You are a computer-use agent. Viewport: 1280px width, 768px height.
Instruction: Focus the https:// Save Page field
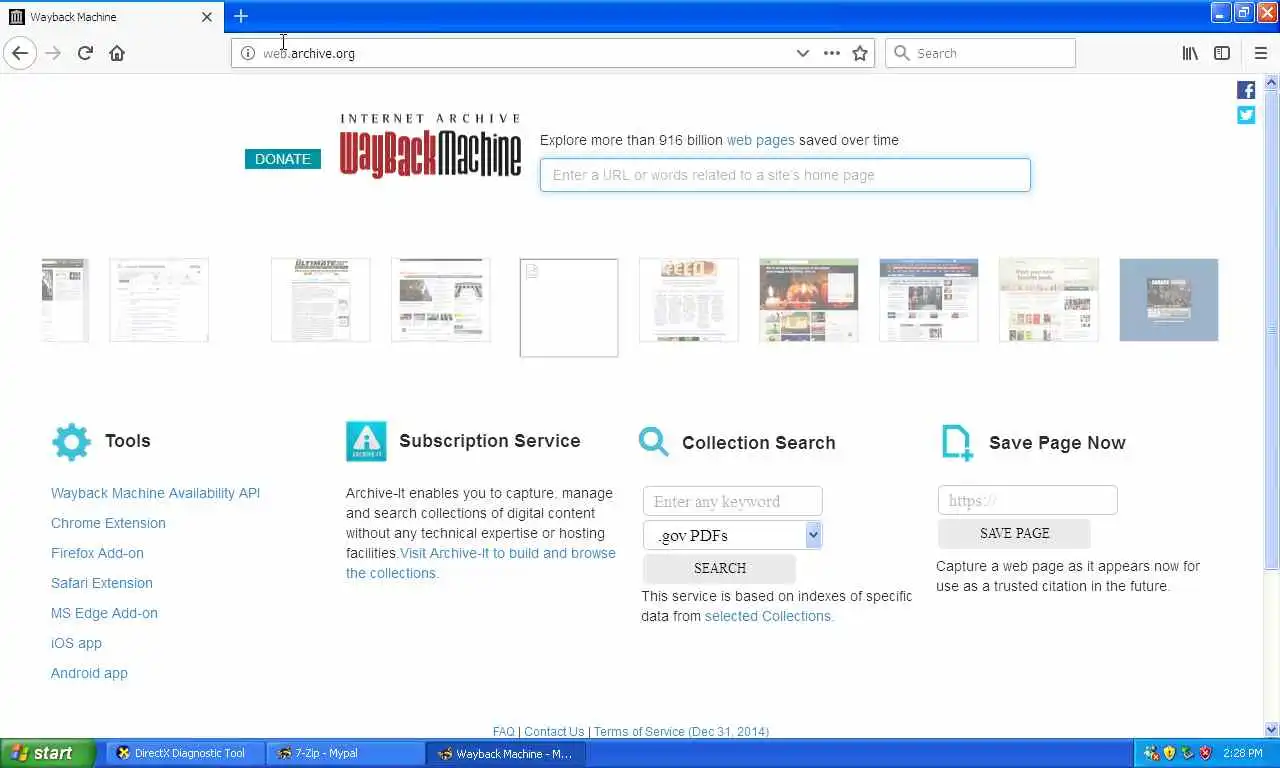[x=1028, y=500]
